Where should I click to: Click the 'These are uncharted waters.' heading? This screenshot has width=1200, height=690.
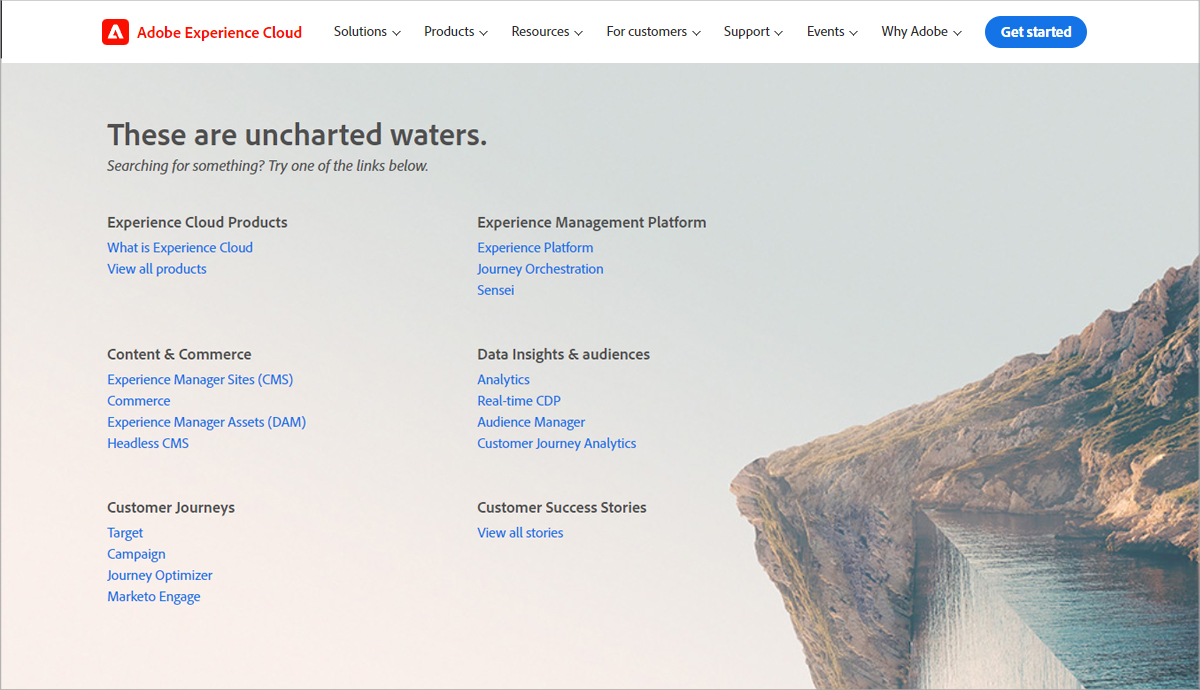tap(297, 134)
